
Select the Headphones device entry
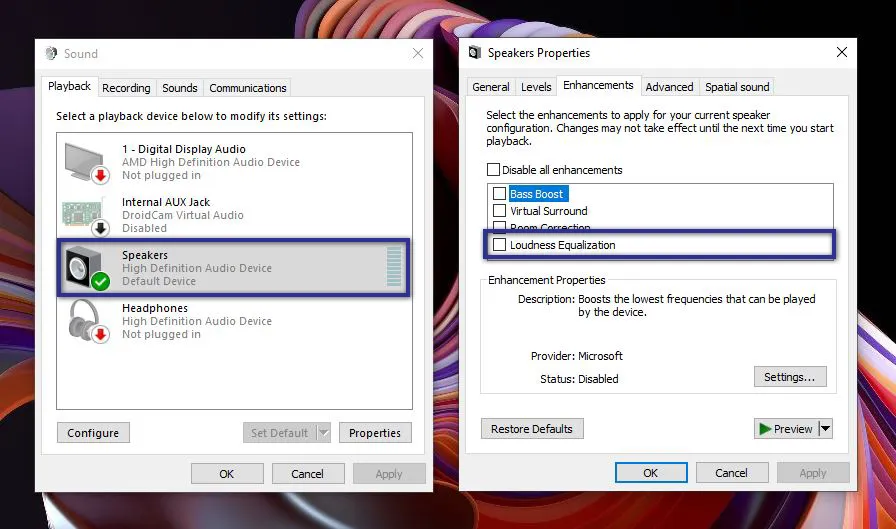click(196, 320)
